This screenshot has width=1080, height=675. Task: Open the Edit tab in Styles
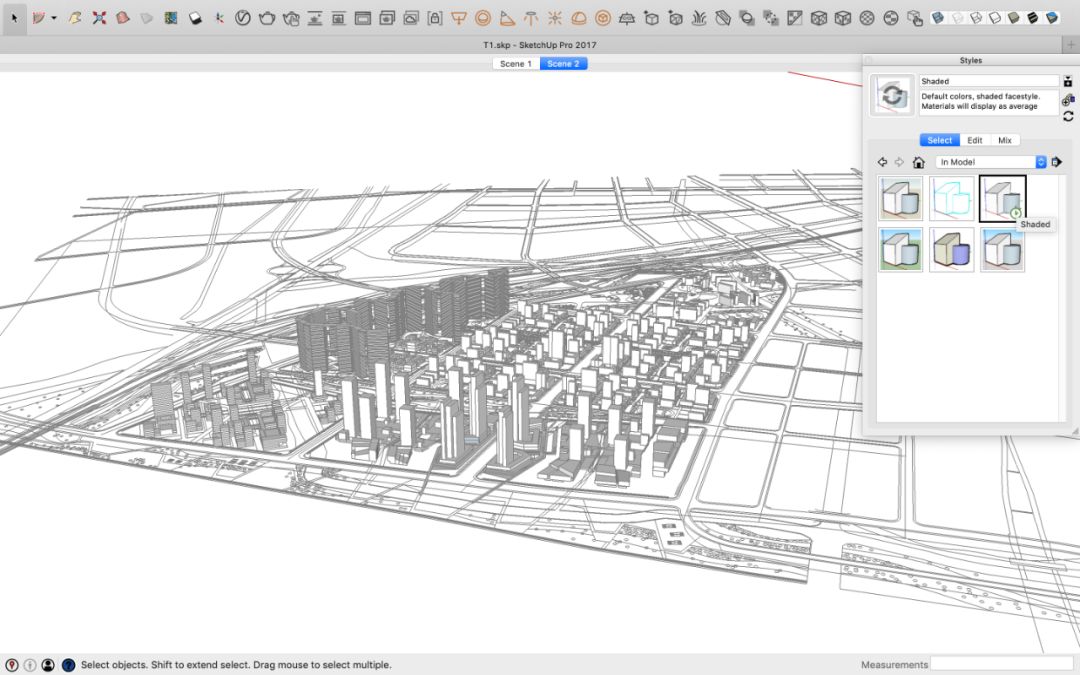pyautogui.click(x=975, y=140)
